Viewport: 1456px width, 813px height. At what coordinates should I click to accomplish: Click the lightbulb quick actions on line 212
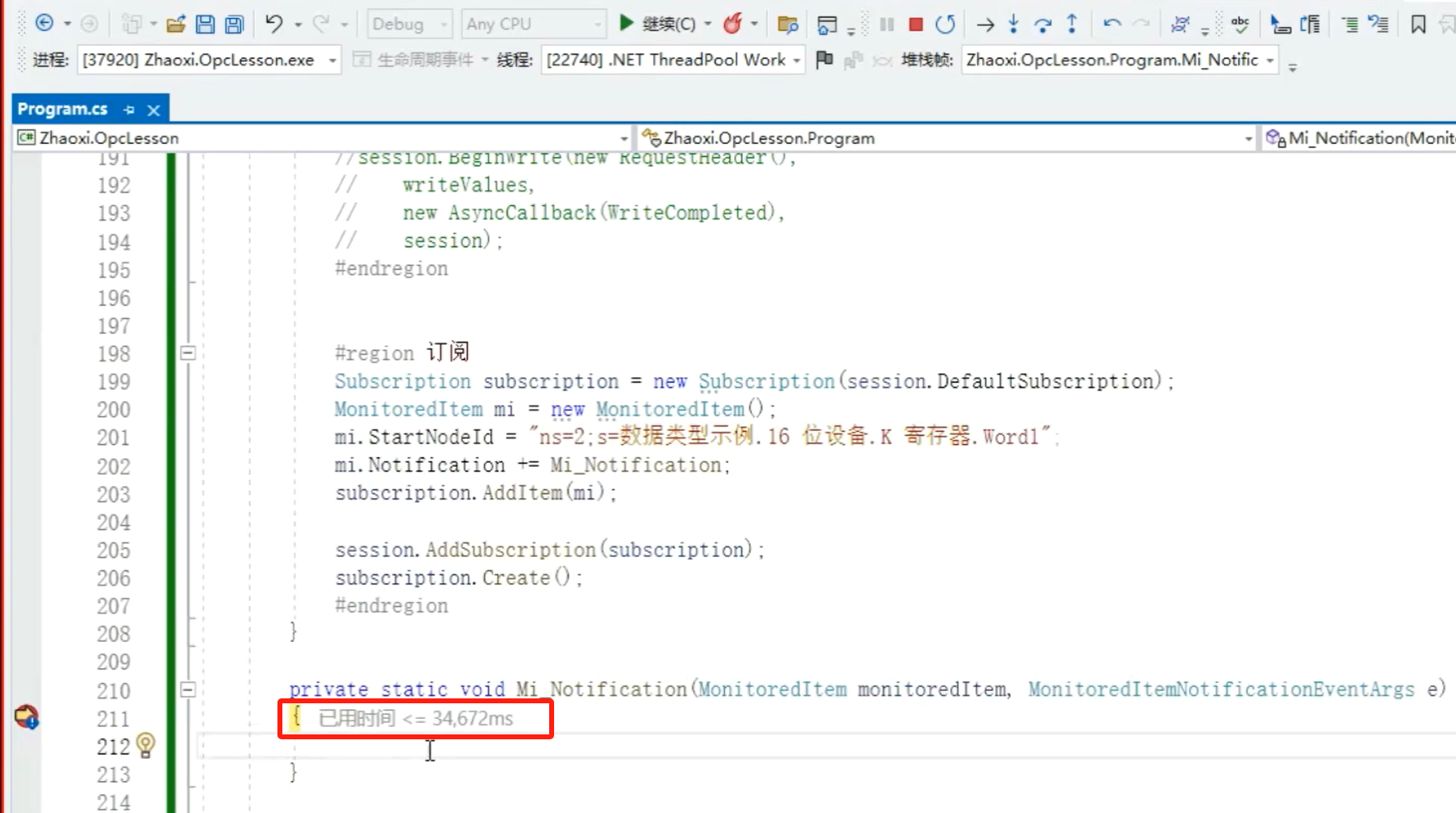coord(146,745)
